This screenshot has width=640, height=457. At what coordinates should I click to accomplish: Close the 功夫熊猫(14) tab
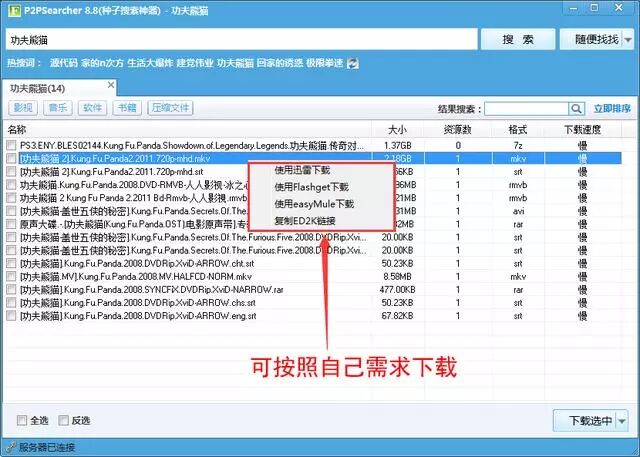[111, 85]
